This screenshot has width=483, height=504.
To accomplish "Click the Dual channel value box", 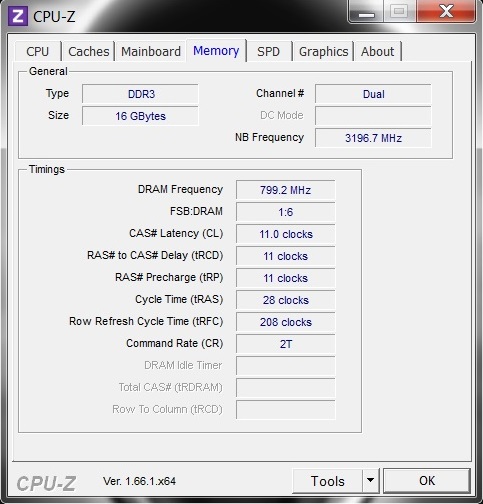I will pos(373,94).
